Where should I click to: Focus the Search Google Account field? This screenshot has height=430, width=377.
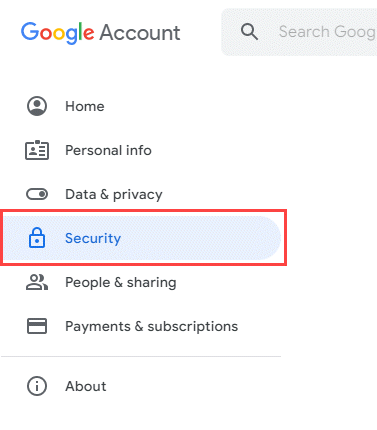[327, 32]
